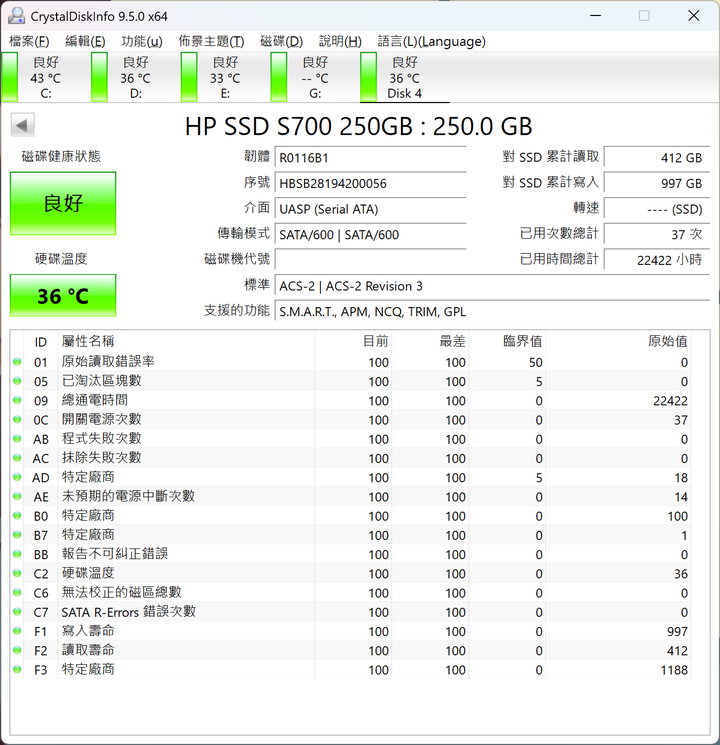Image resolution: width=720 pixels, height=745 pixels.
Task: Switch to the D: disk tab
Action: coord(135,77)
